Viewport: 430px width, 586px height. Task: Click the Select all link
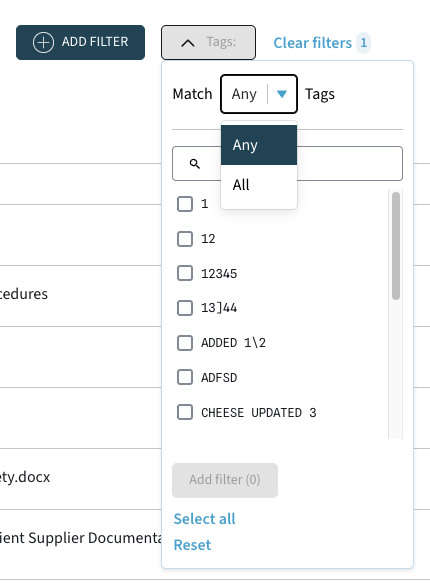(204, 519)
